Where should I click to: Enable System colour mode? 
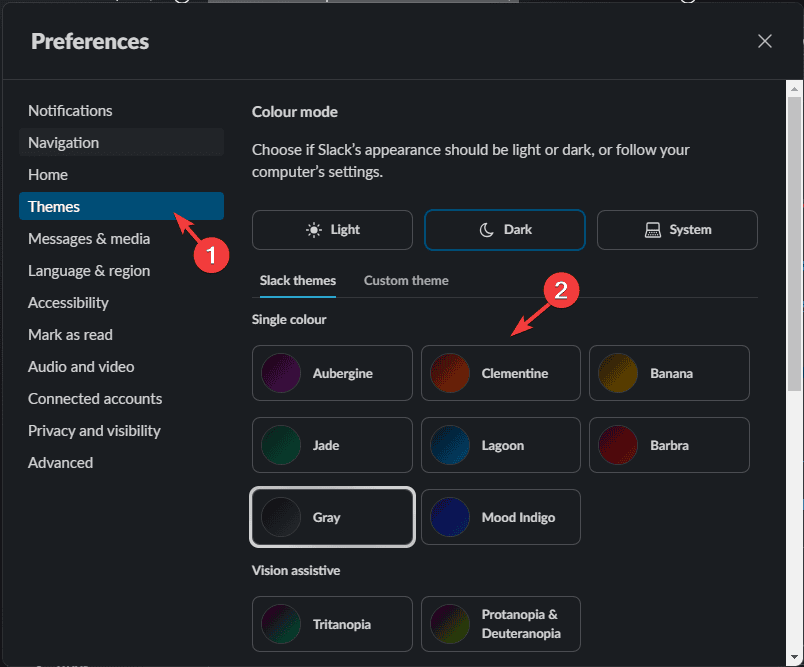(x=677, y=229)
